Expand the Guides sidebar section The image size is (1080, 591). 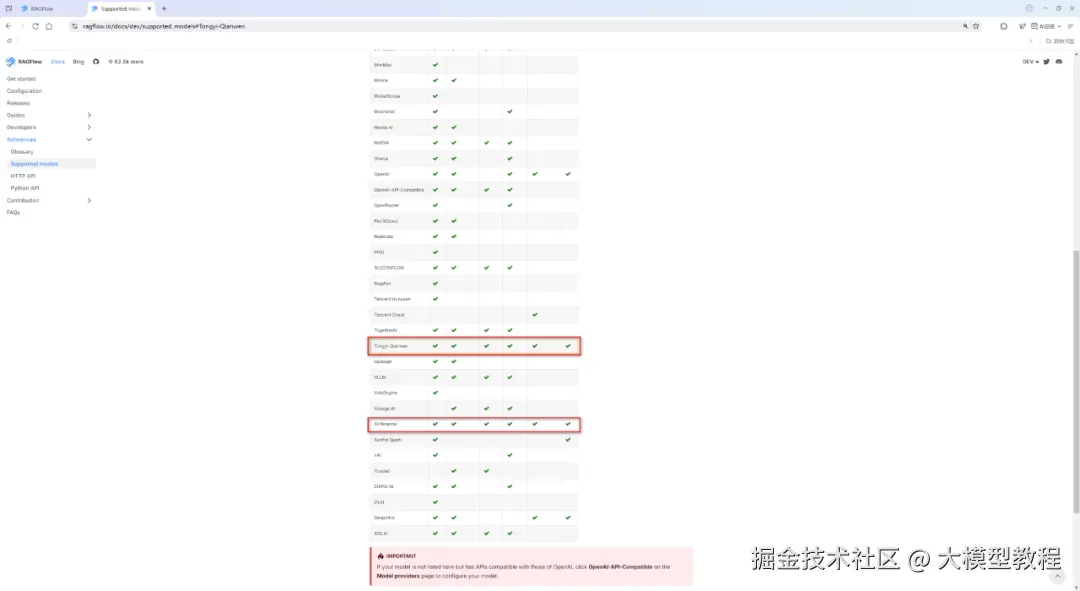[x=89, y=115]
